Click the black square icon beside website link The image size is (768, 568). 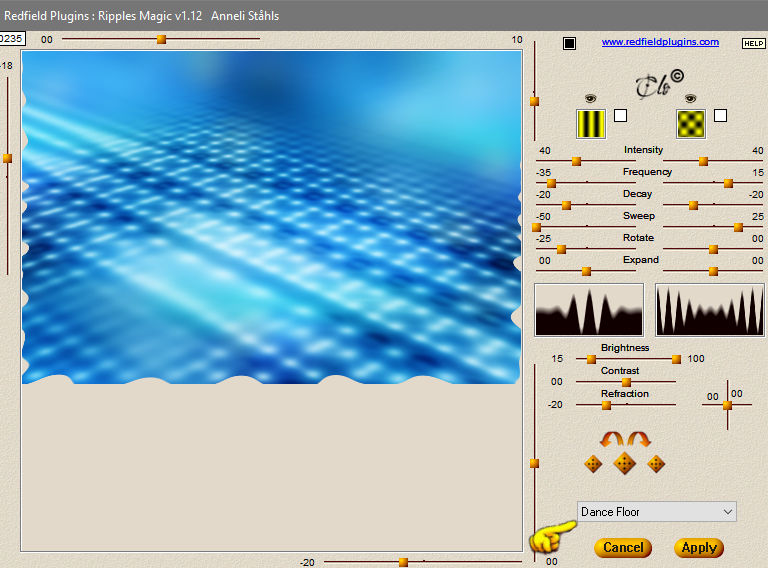(x=569, y=43)
